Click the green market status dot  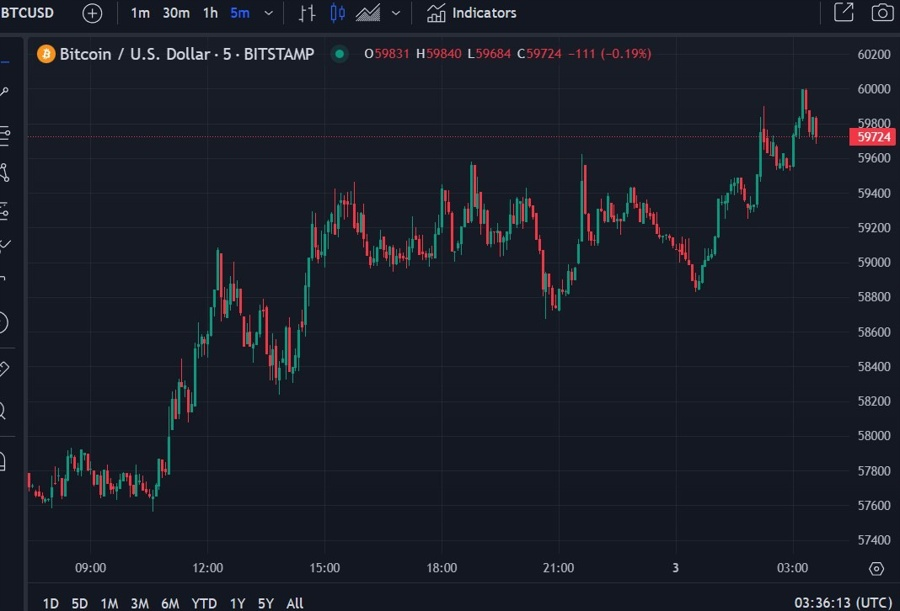339,54
